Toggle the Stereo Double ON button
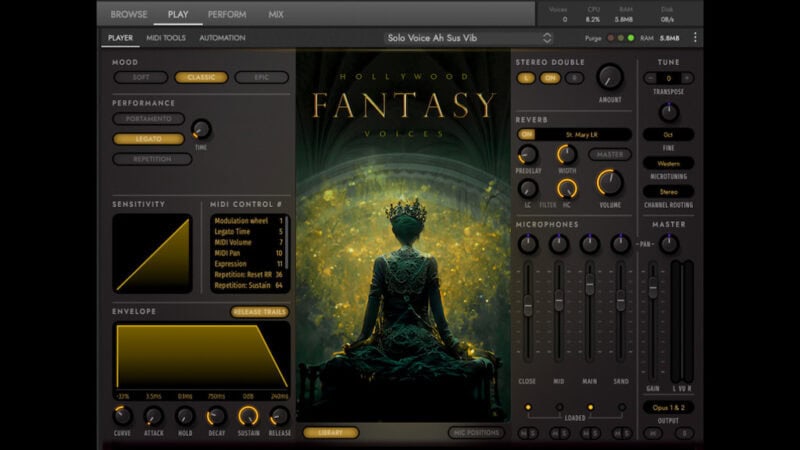 [549, 78]
